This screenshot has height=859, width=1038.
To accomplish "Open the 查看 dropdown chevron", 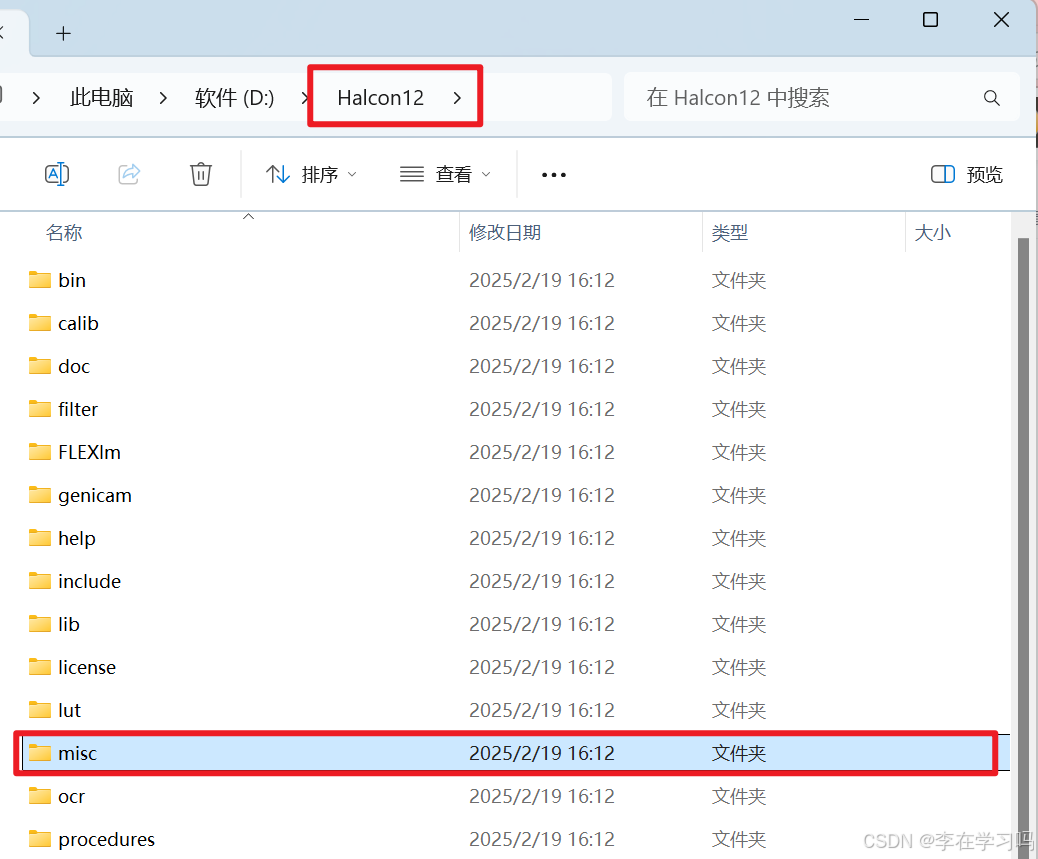I will coord(487,174).
